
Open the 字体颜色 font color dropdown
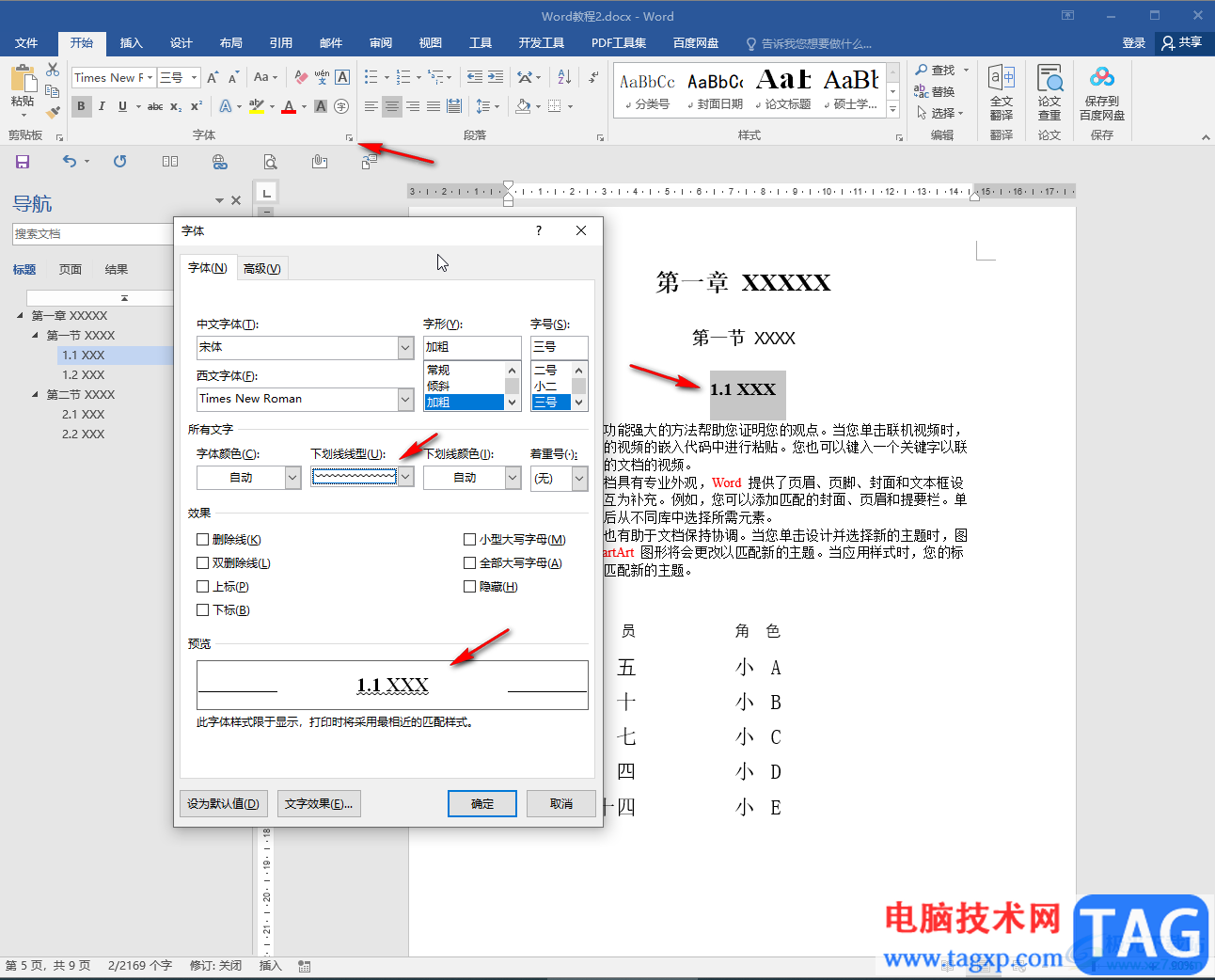click(x=292, y=478)
